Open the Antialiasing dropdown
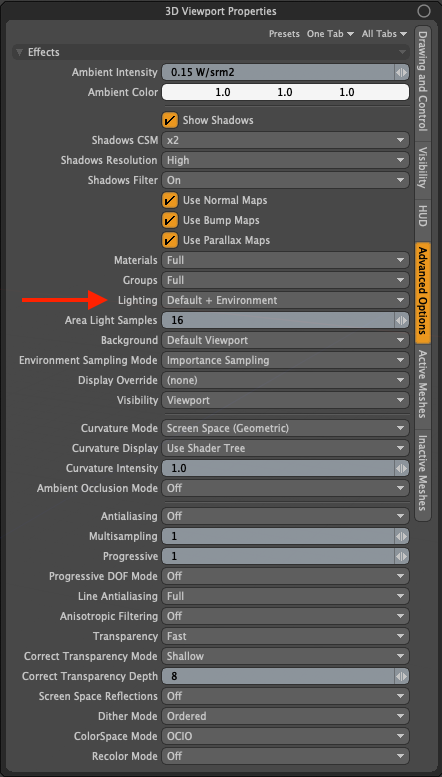The image size is (442, 777). 285,516
